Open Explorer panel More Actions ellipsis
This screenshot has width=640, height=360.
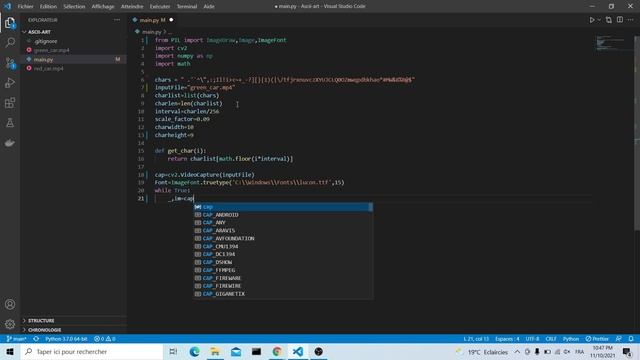tap(117, 20)
